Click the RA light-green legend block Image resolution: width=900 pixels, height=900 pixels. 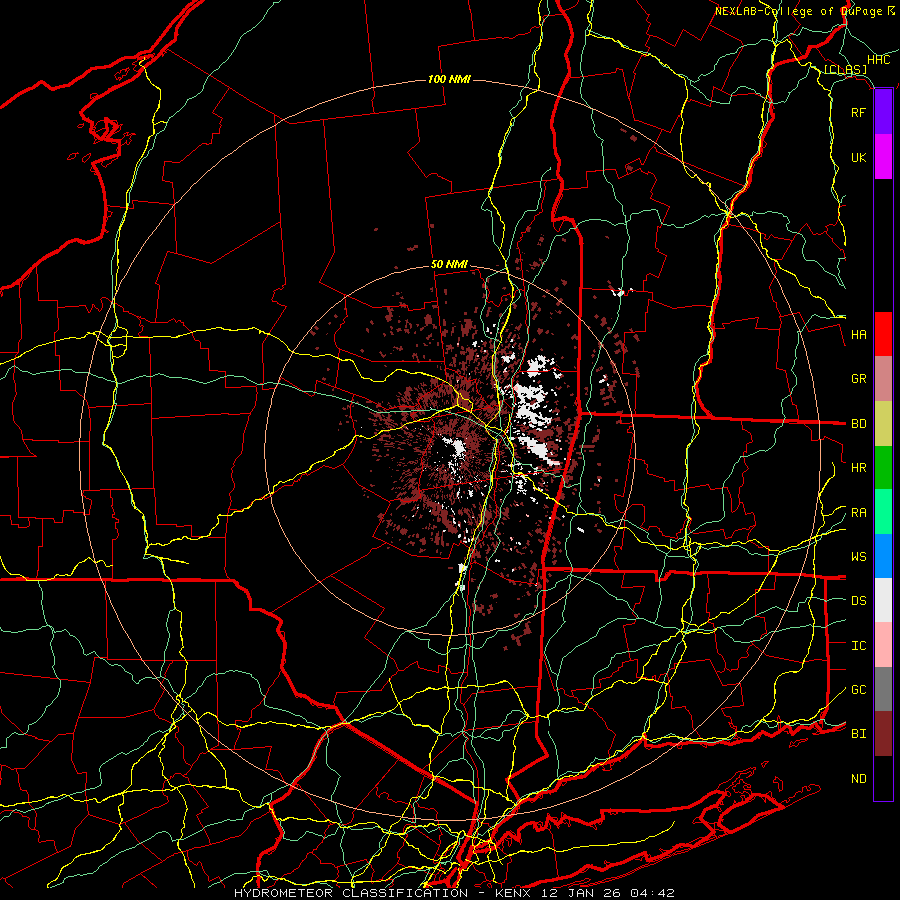pos(883,512)
